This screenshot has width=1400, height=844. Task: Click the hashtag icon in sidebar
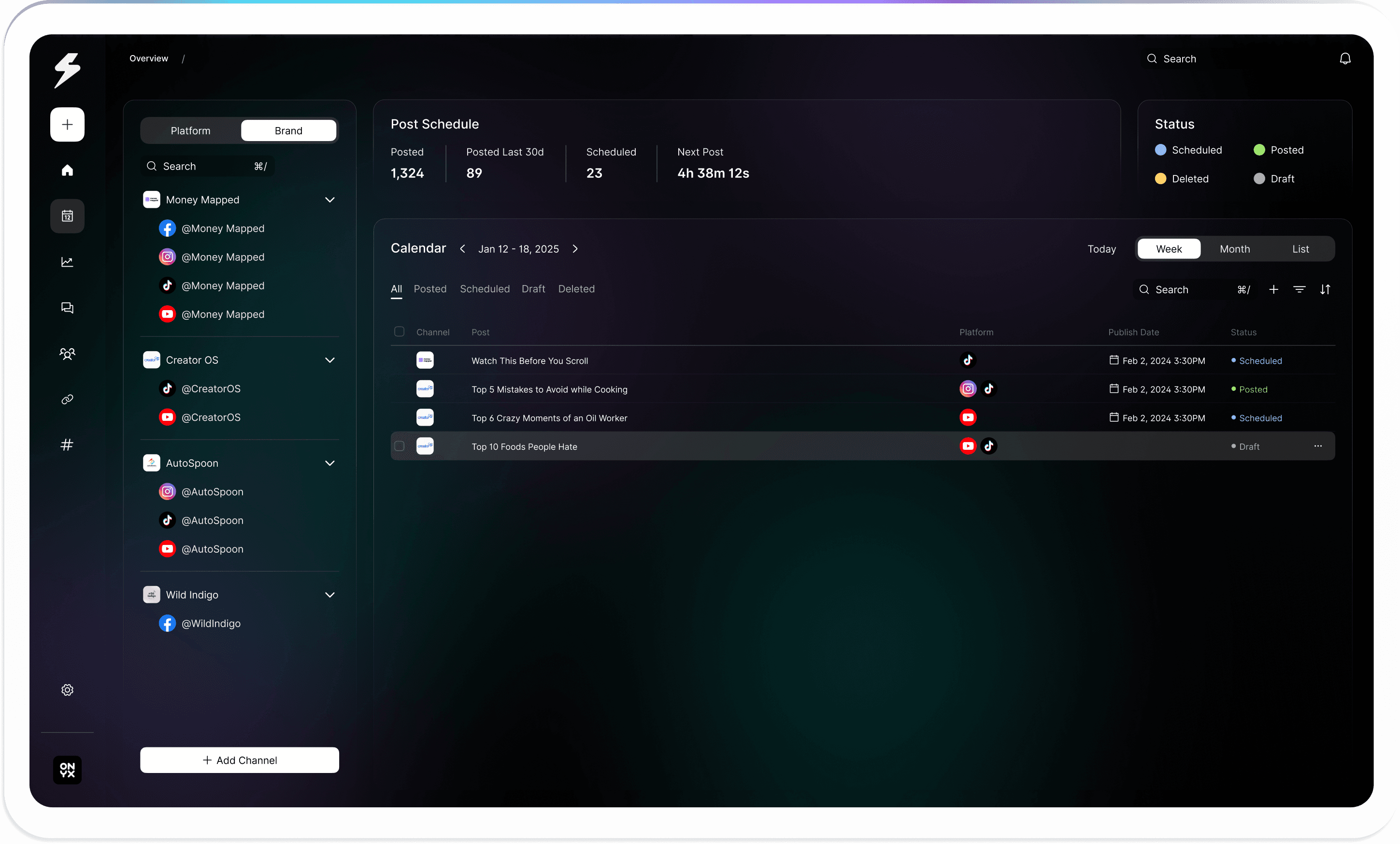[67, 444]
